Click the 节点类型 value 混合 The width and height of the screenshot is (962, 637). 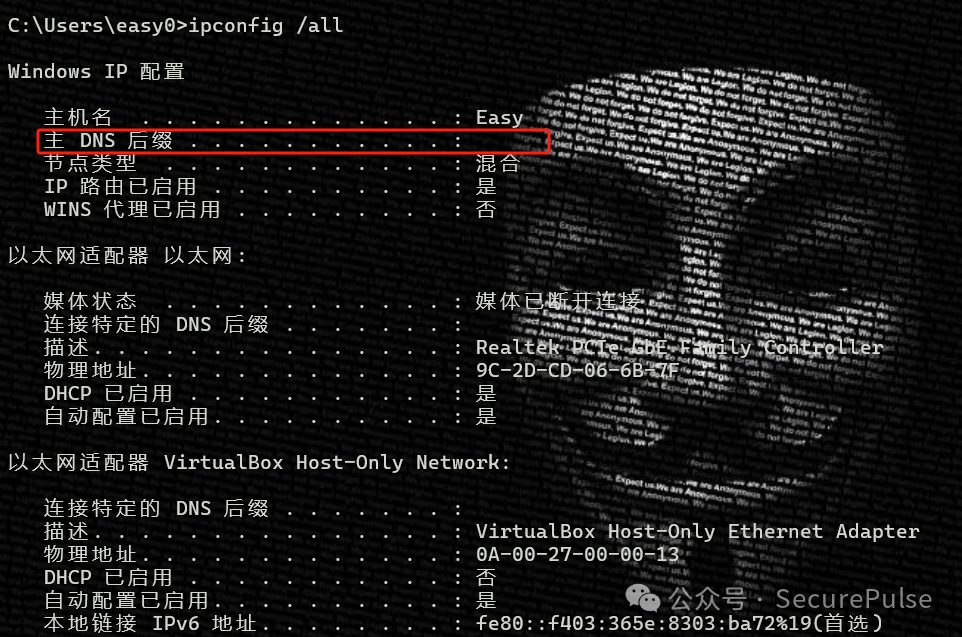point(498,163)
